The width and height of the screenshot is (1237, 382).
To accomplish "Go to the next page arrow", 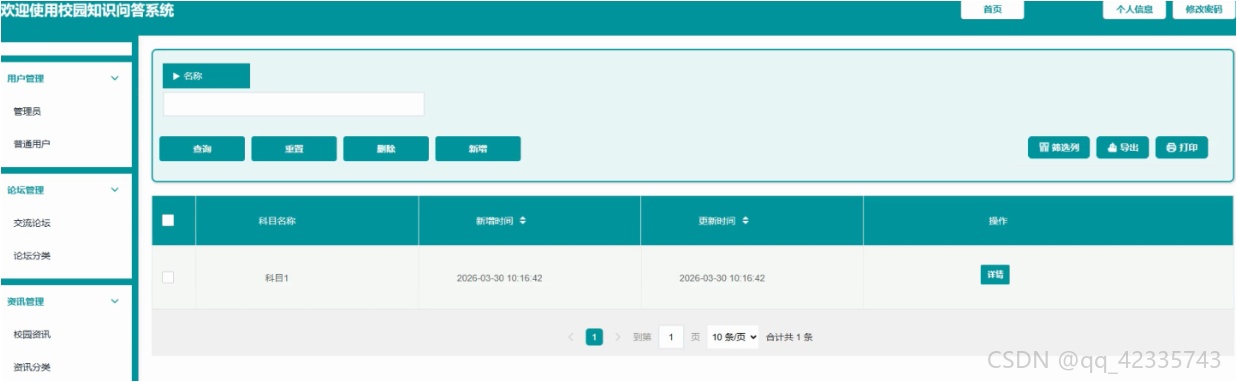I will pos(618,337).
